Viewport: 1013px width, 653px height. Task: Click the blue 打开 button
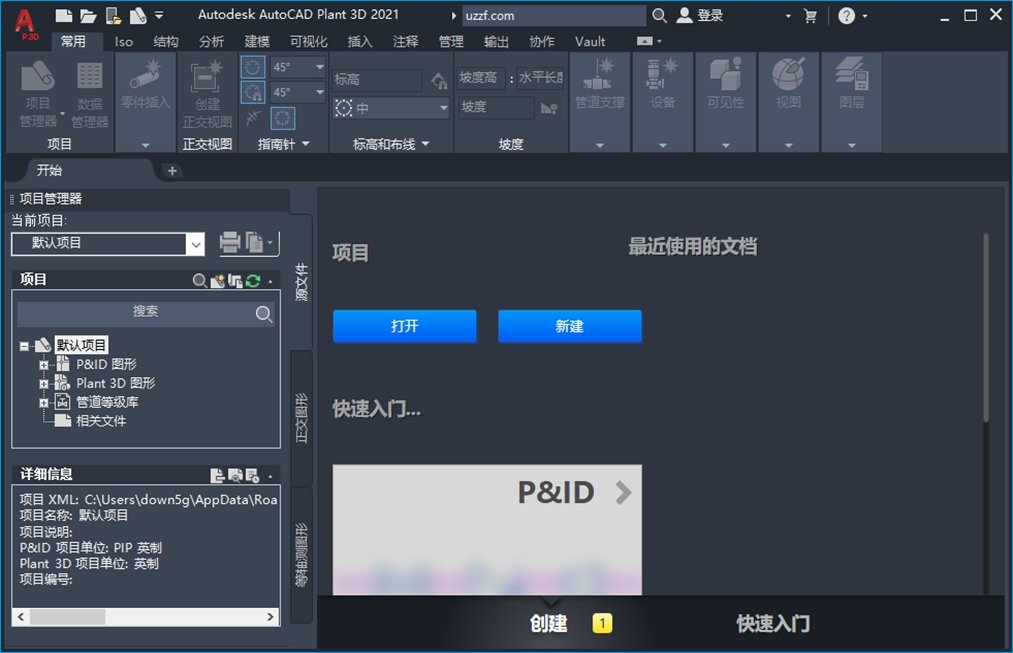point(404,326)
